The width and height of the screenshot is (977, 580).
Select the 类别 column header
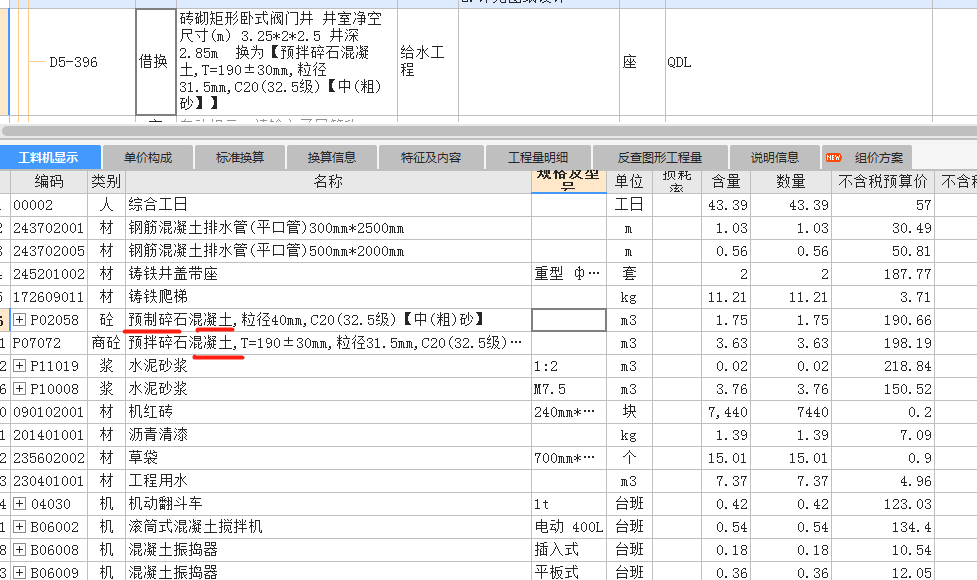(106, 181)
